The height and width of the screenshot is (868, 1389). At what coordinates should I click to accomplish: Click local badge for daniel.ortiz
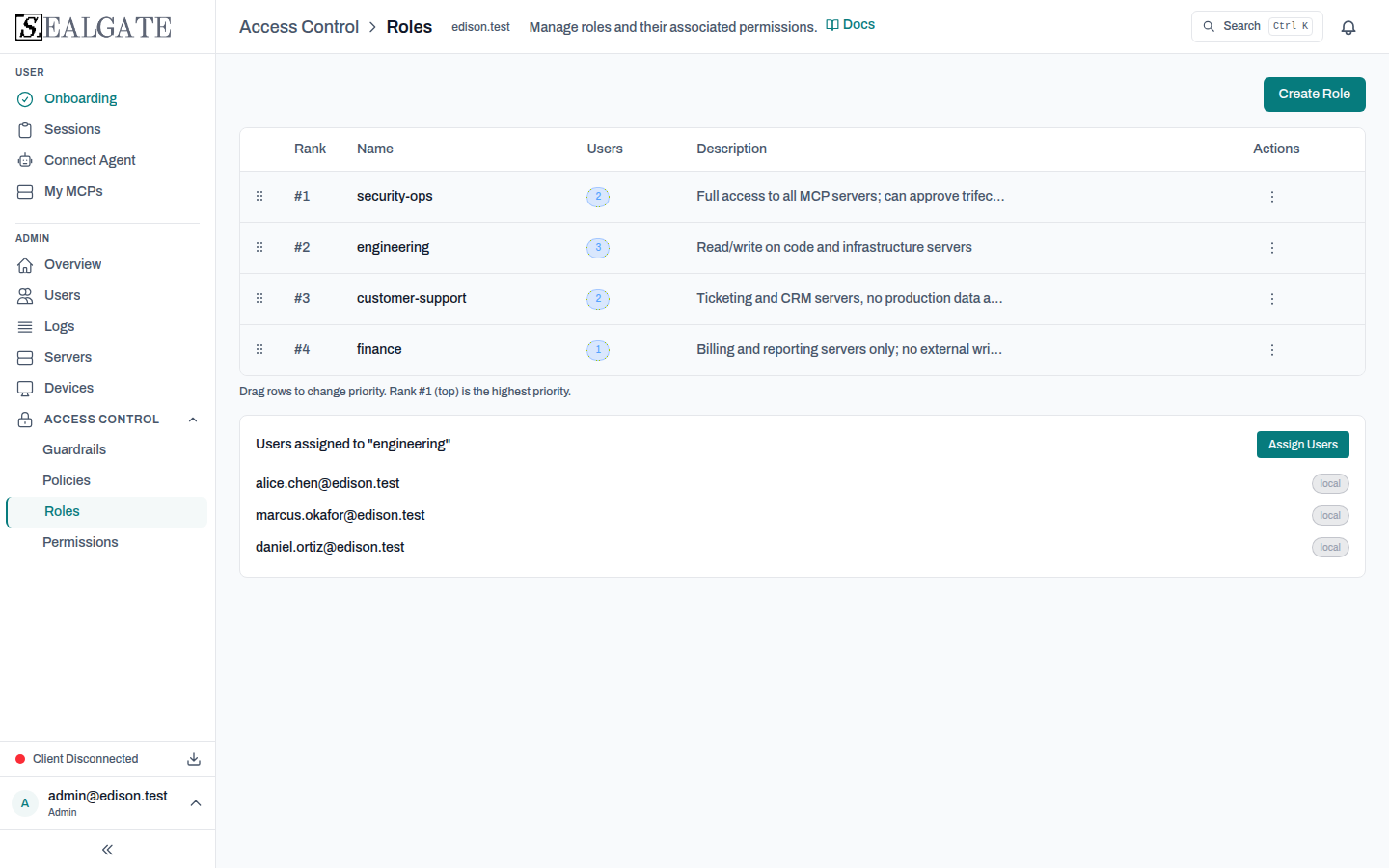pyautogui.click(x=1330, y=548)
